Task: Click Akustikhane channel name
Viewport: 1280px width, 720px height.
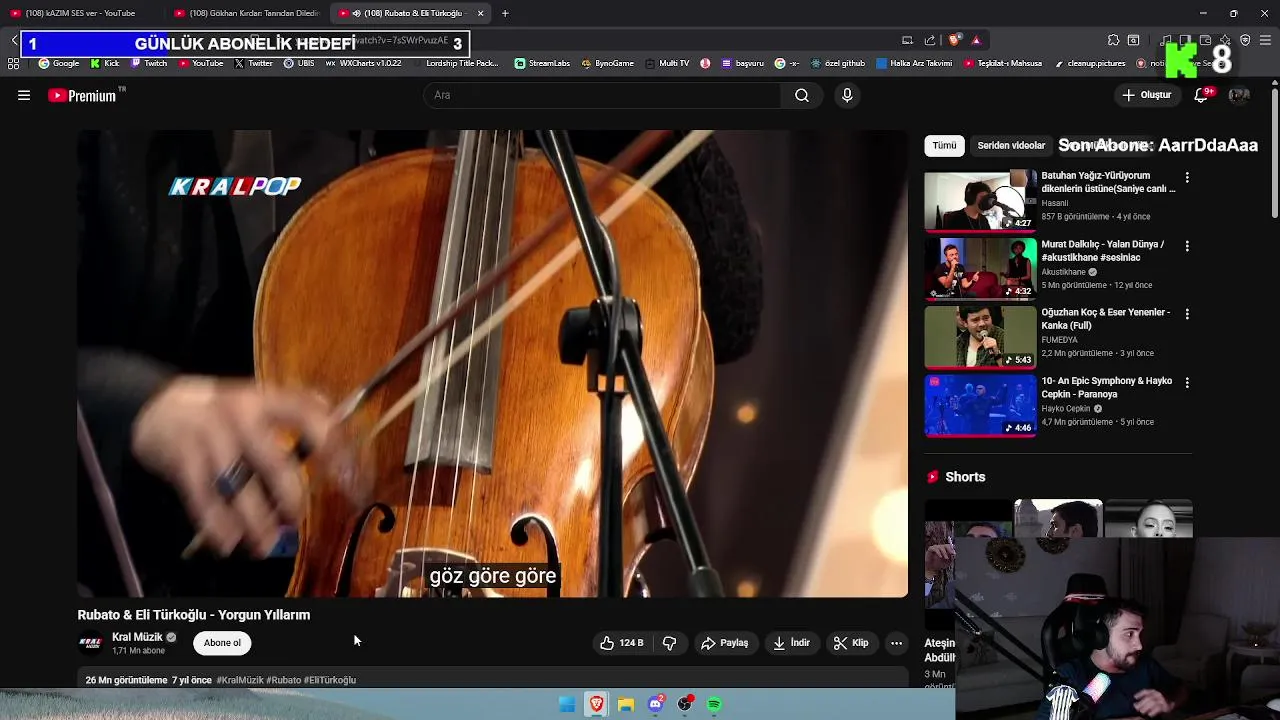Action: point(1063,272)
